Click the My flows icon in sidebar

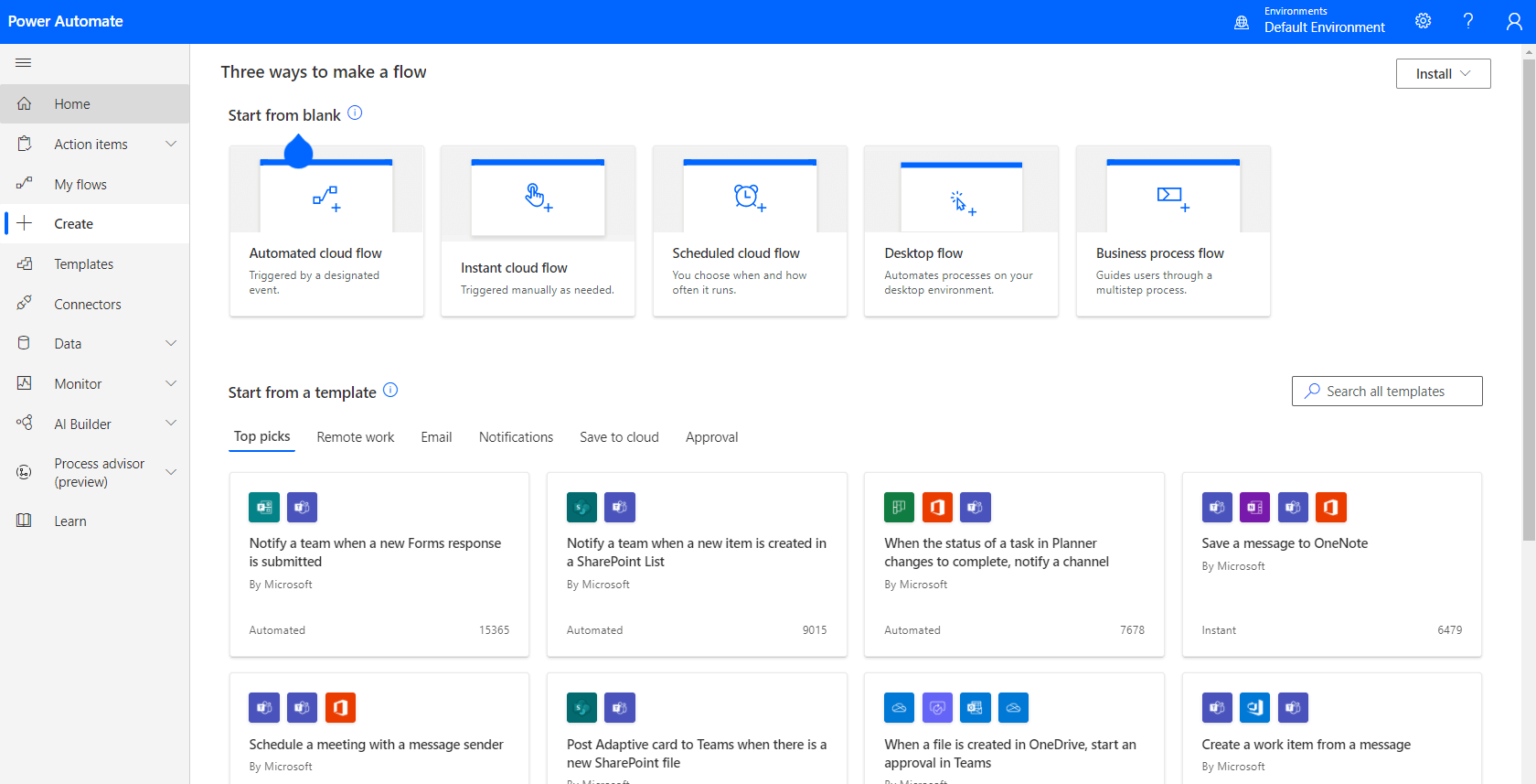(25, 184)
